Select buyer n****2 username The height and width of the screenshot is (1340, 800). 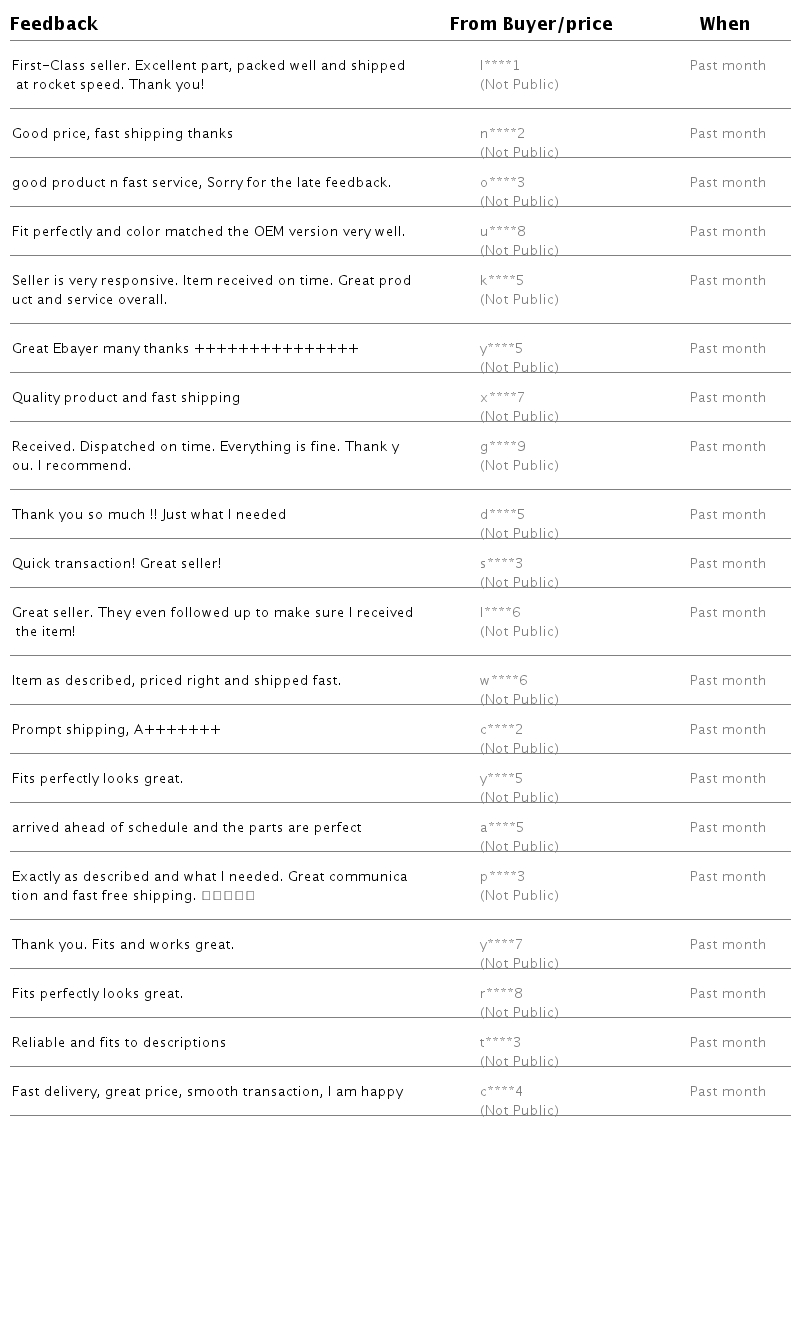click(502, 134)
